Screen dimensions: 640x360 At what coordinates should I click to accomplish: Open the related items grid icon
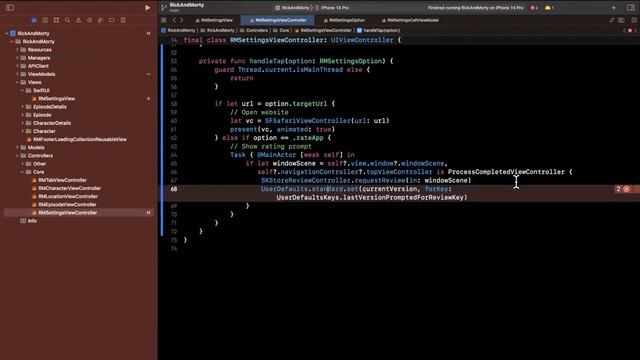click(x=164, y=20)
